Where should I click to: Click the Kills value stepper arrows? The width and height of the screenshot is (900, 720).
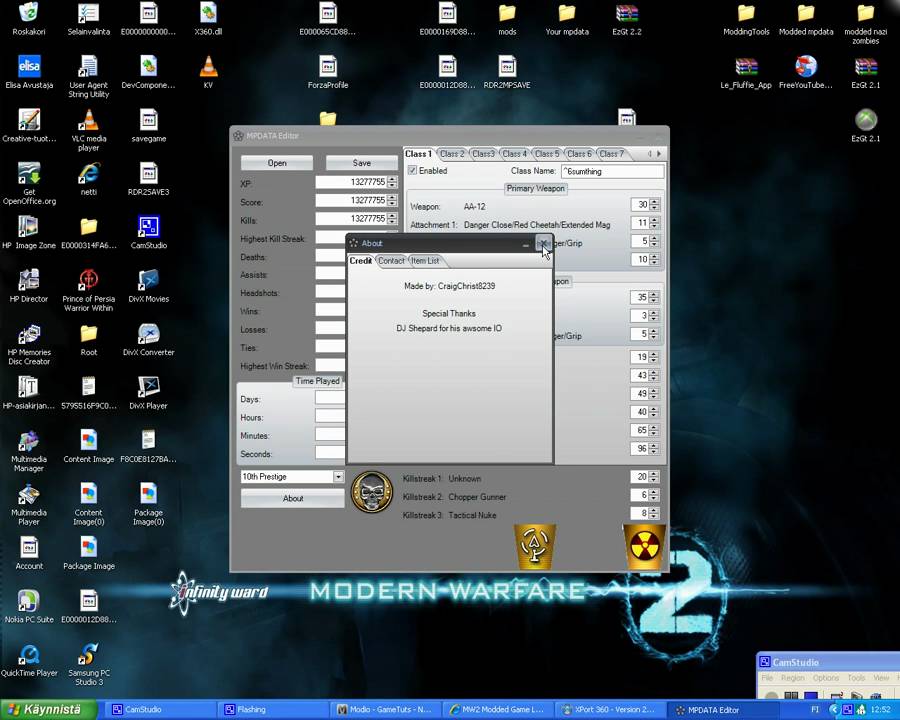(x=392, y=219)
